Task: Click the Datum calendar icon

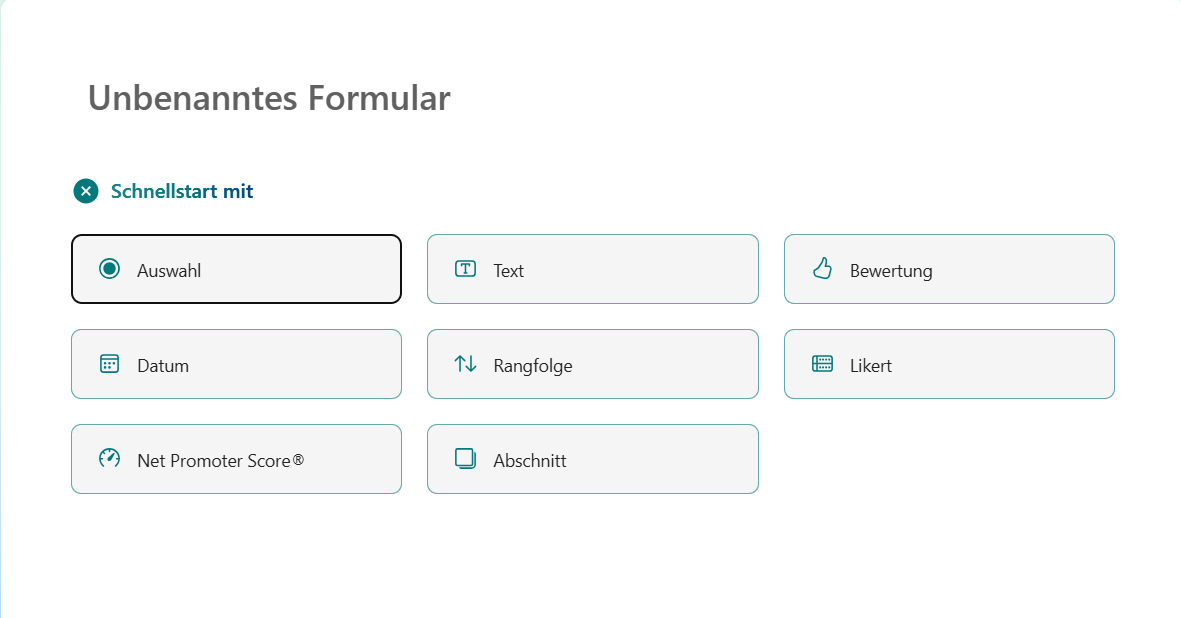Action: [110, 364]
